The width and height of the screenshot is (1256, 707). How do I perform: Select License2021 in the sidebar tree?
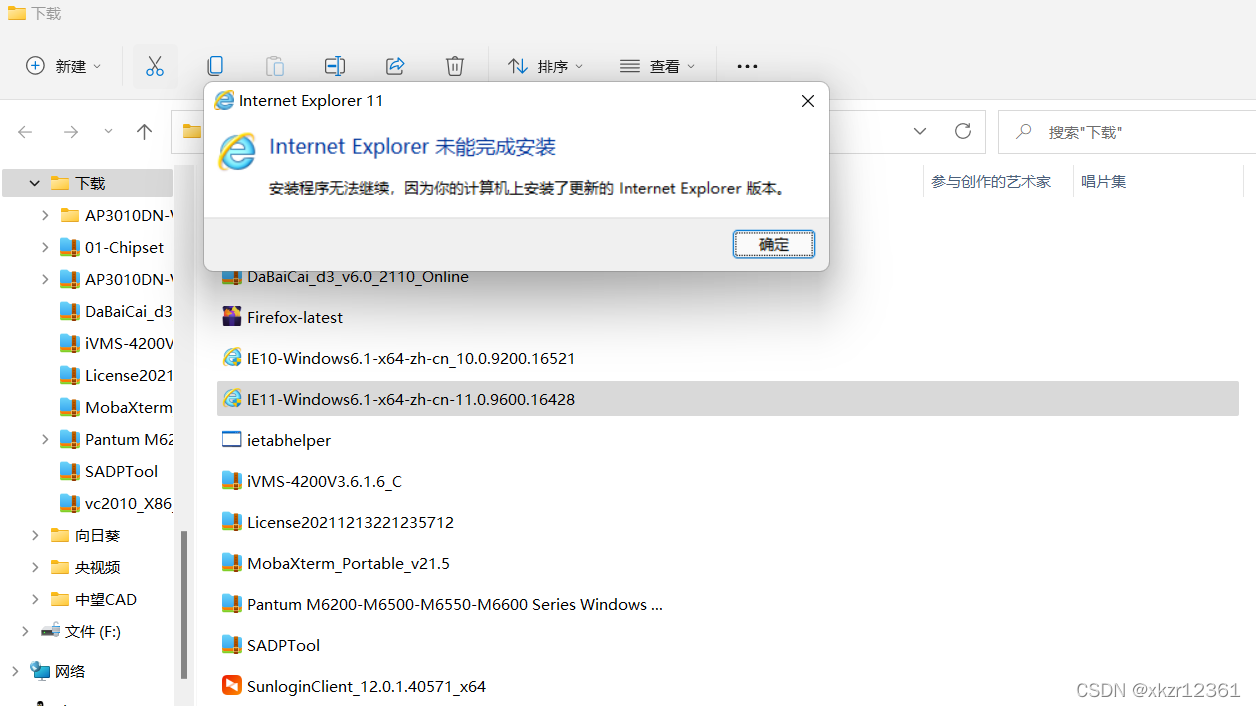pyautogui.click(x=128, y=375)
